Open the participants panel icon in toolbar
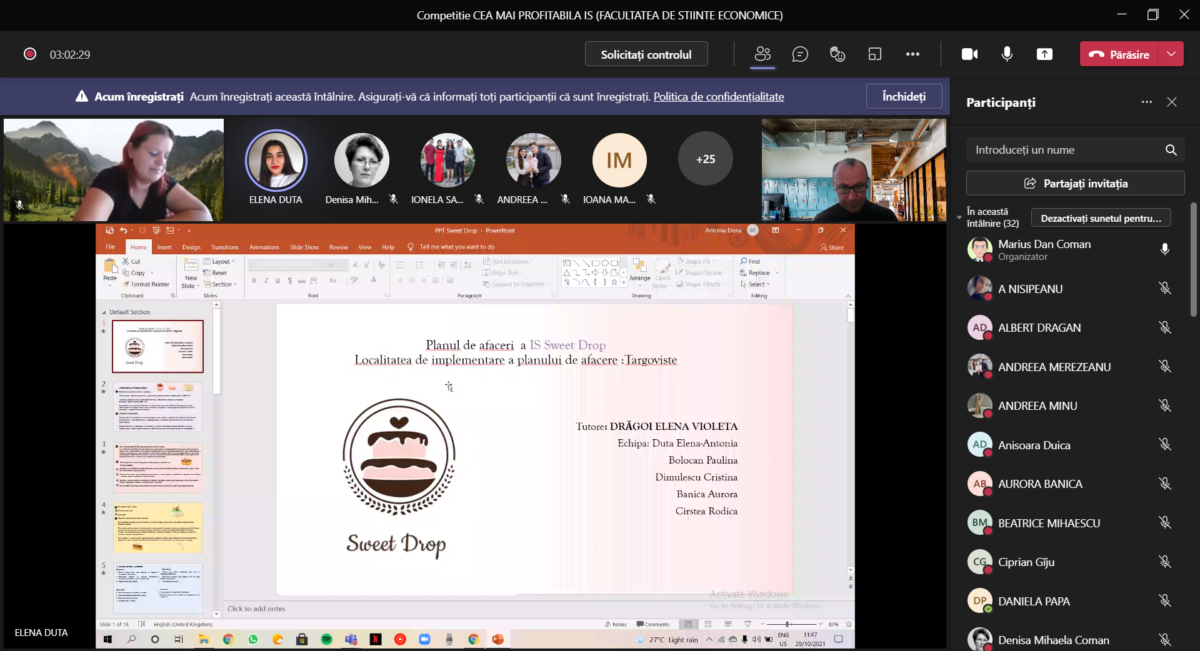1200x651 pixels. tap(763, 54)
